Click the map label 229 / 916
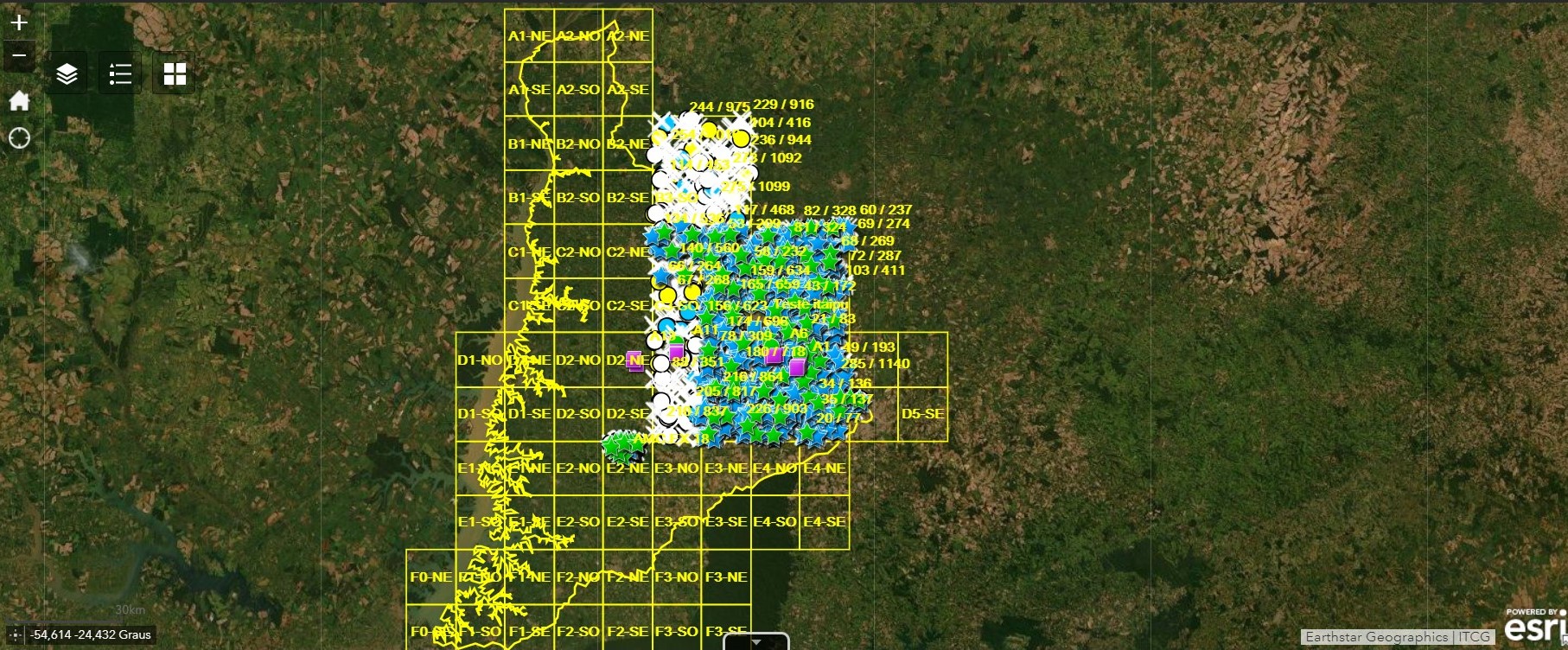Image resolution: width=1568 pixels, height=650 pixels. point(783,104)
